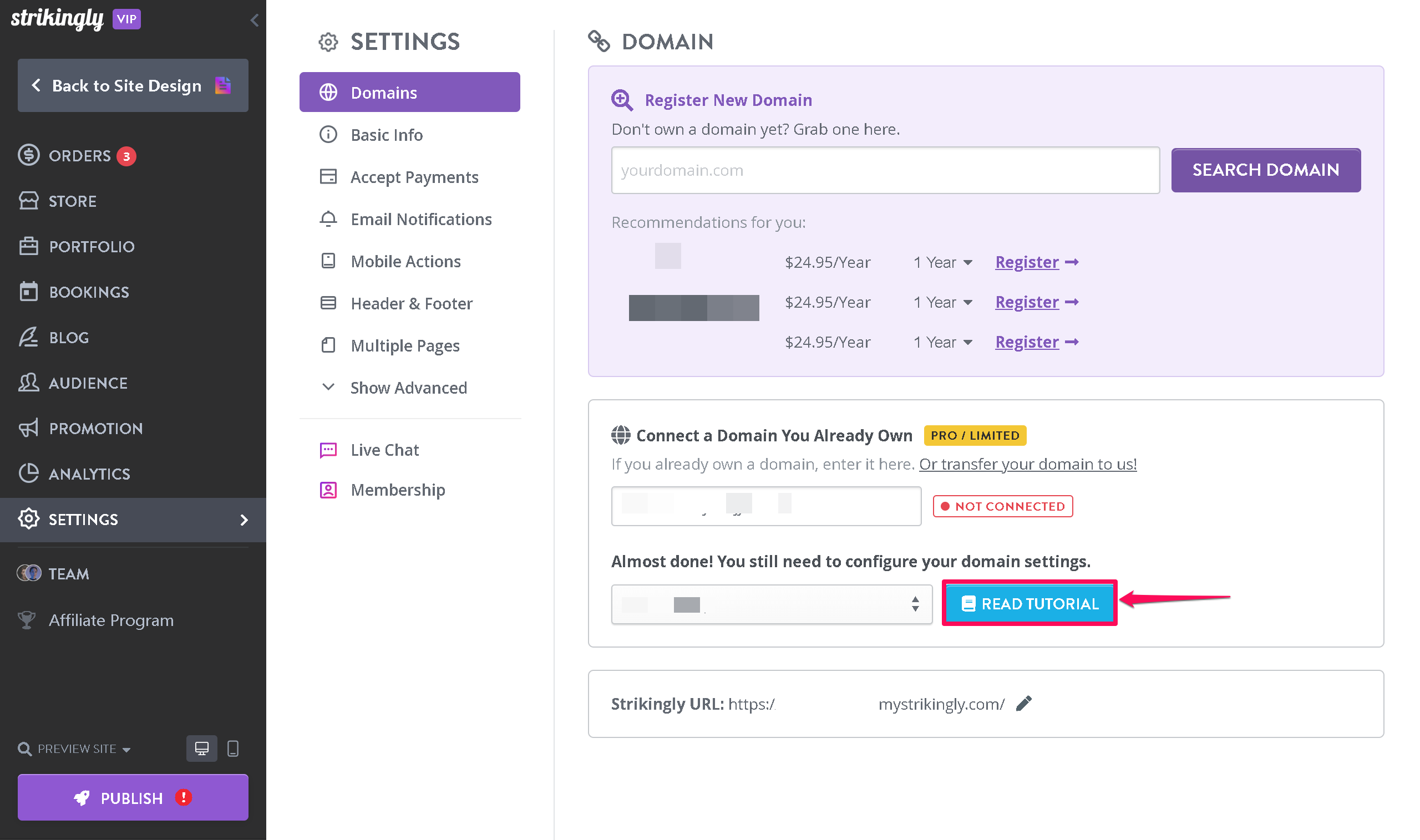
Task: Select Basic Info settings tab
Action: [386, 135]
